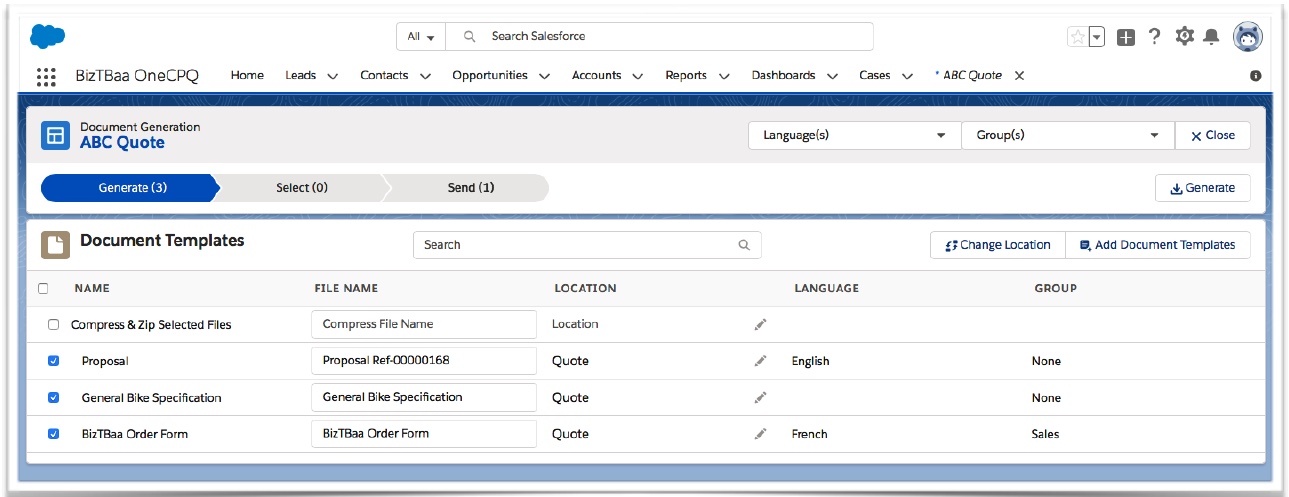
Task: Click Add Document Templates button
Action: [1157, 245]
